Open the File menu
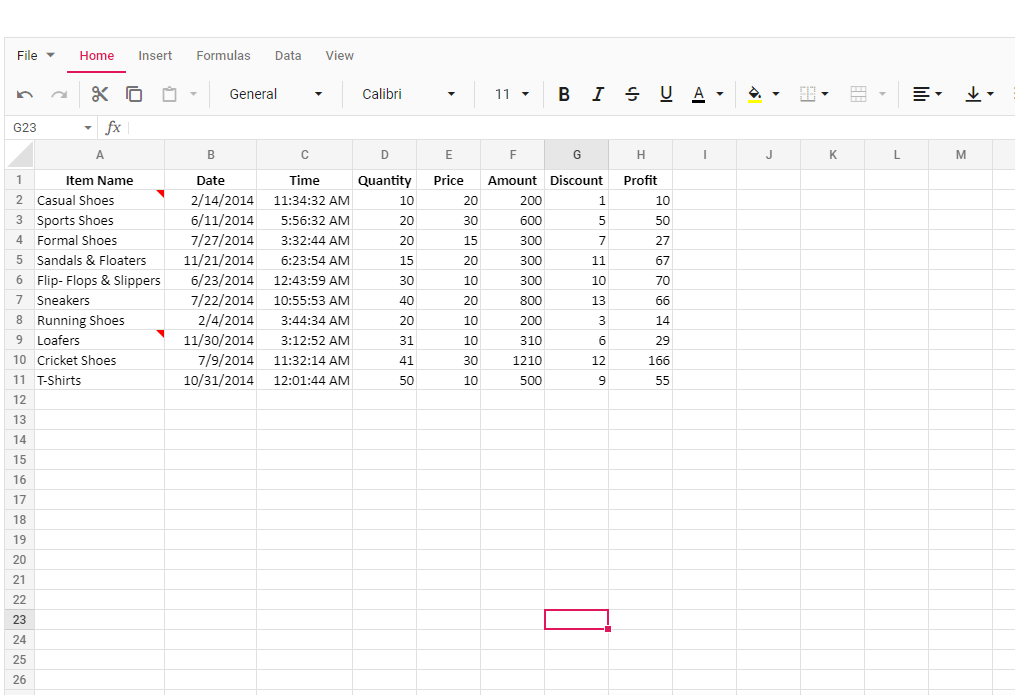The width and height of the screenshot is (1015, 695). (x=36, y=56)
